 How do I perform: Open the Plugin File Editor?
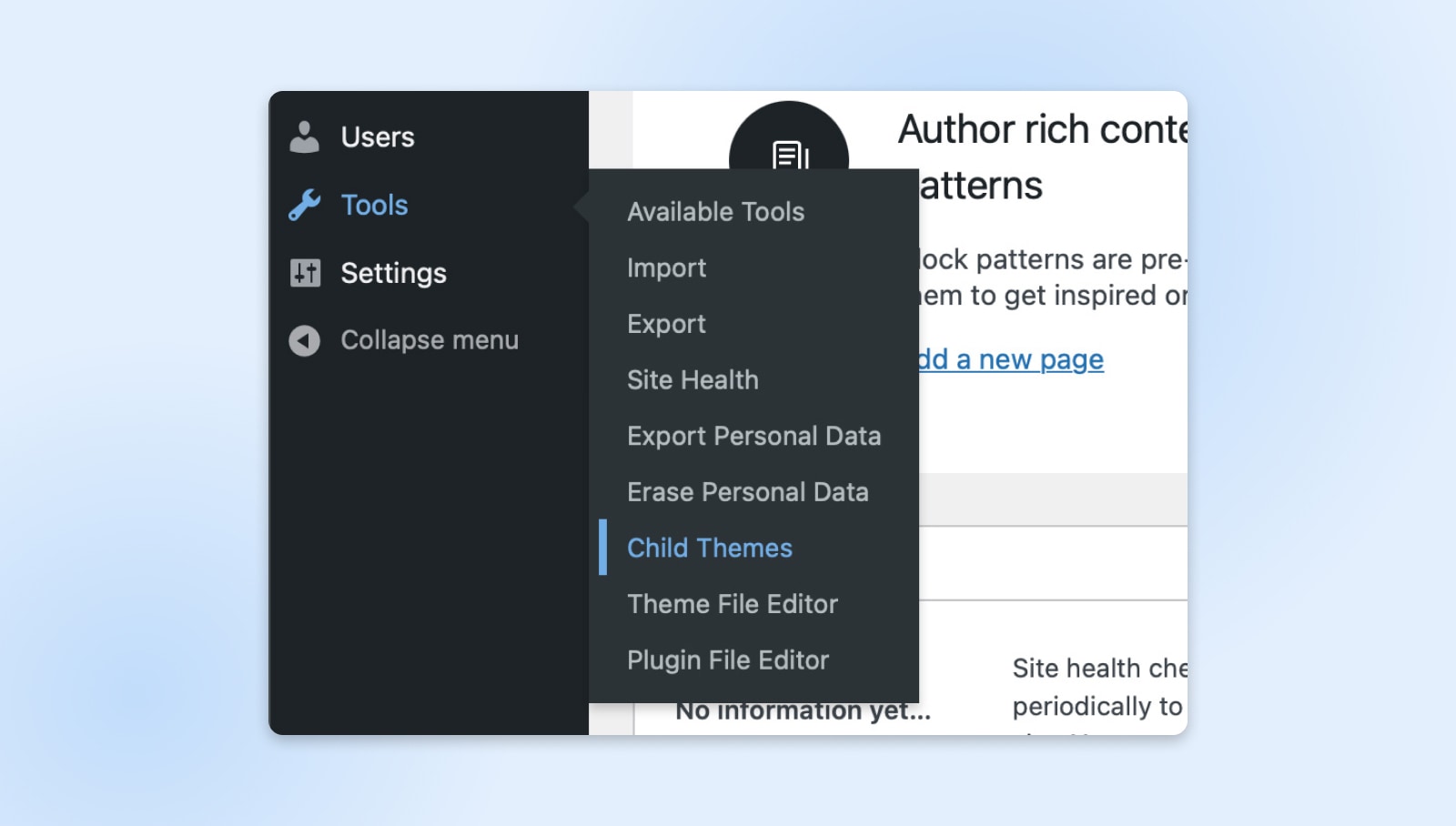727,660
